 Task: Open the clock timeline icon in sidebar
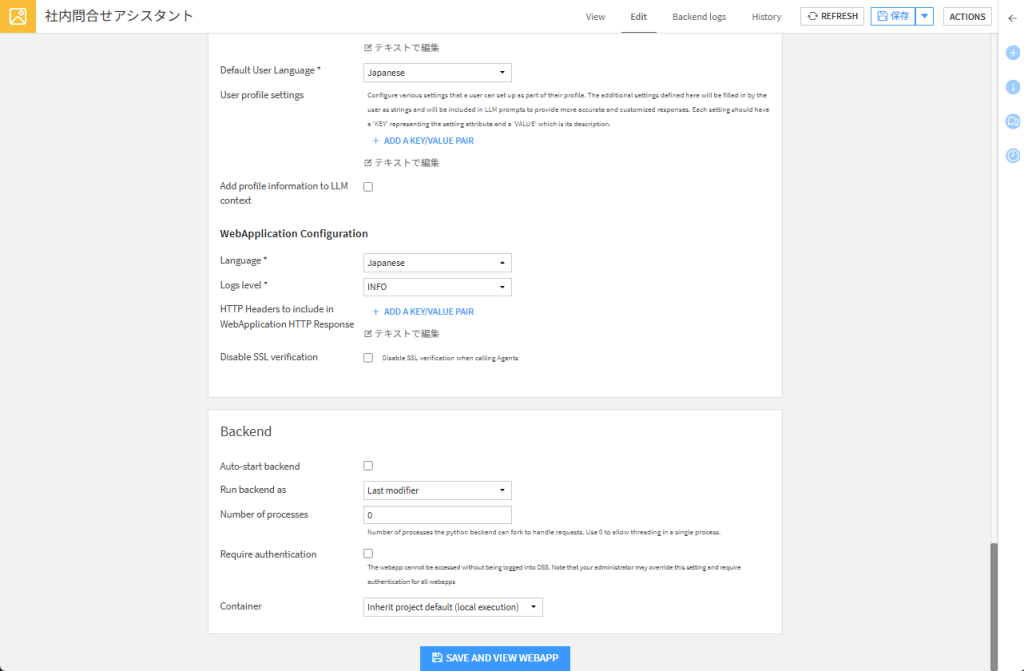1012,156
